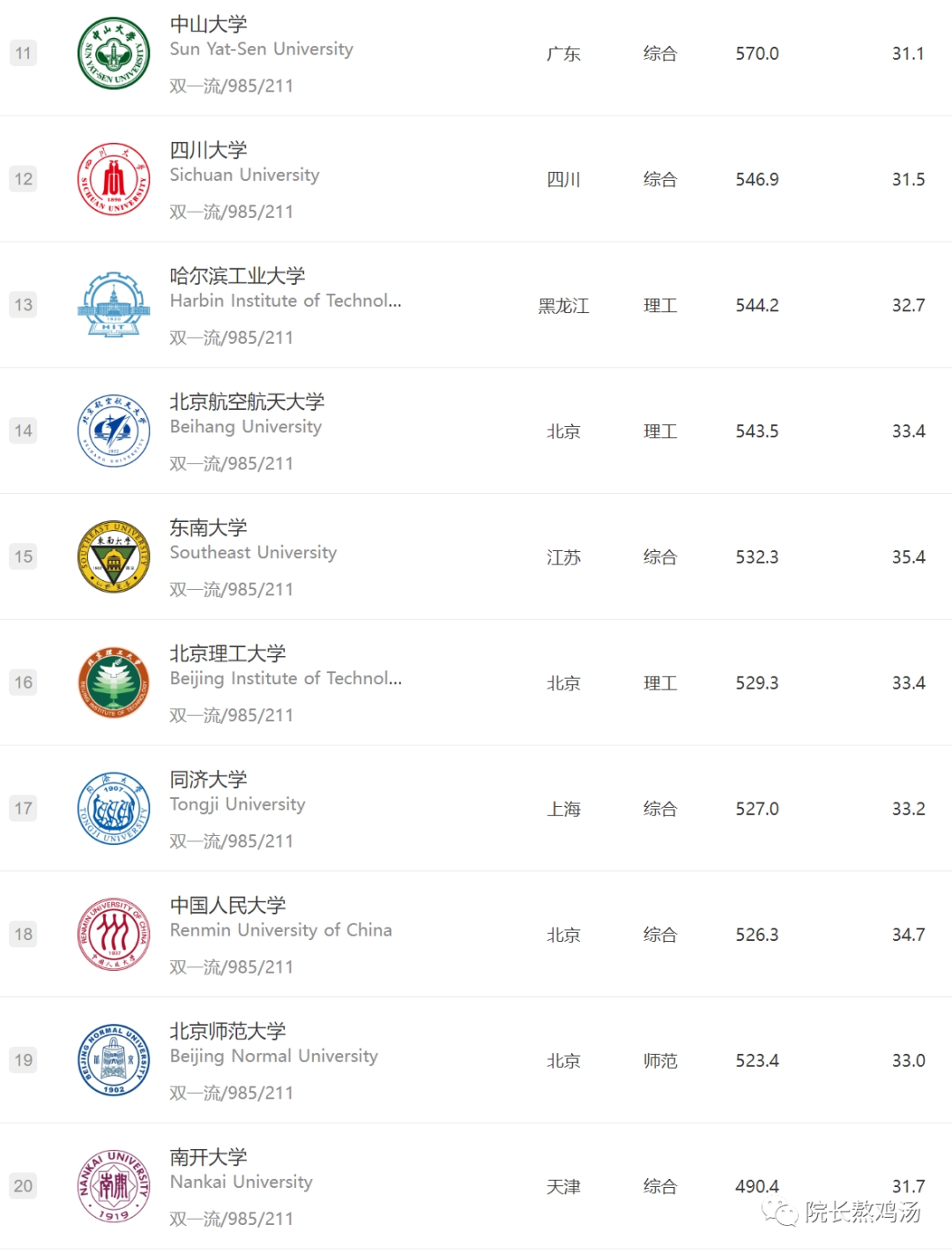Click the Beijing Normal University emblem

coord(114,1060)
